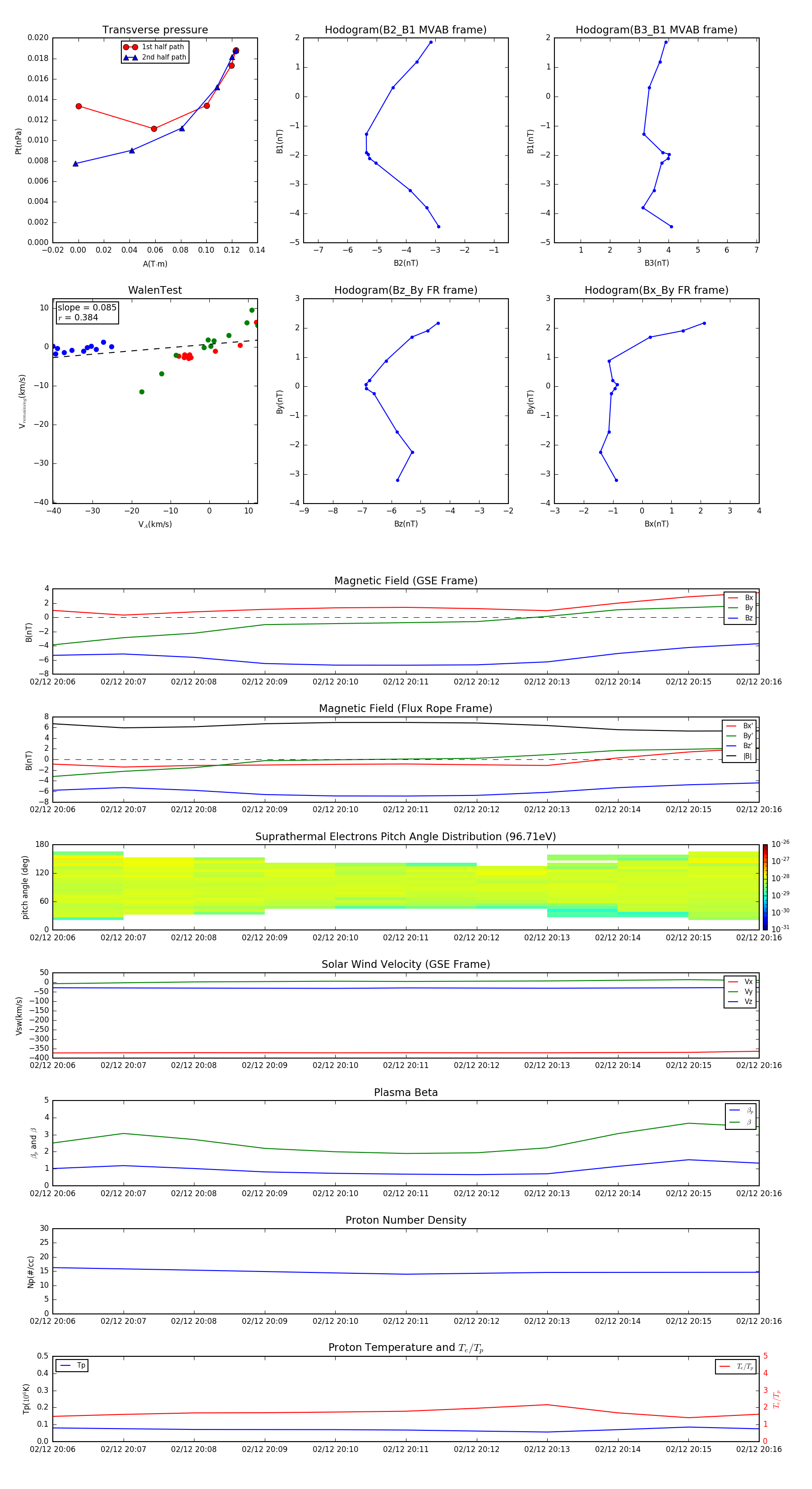
Task: Click the 'Magnetic Field (Flux Rope Frame)' title
Action: pyautogui.click(x=406, y=709)
